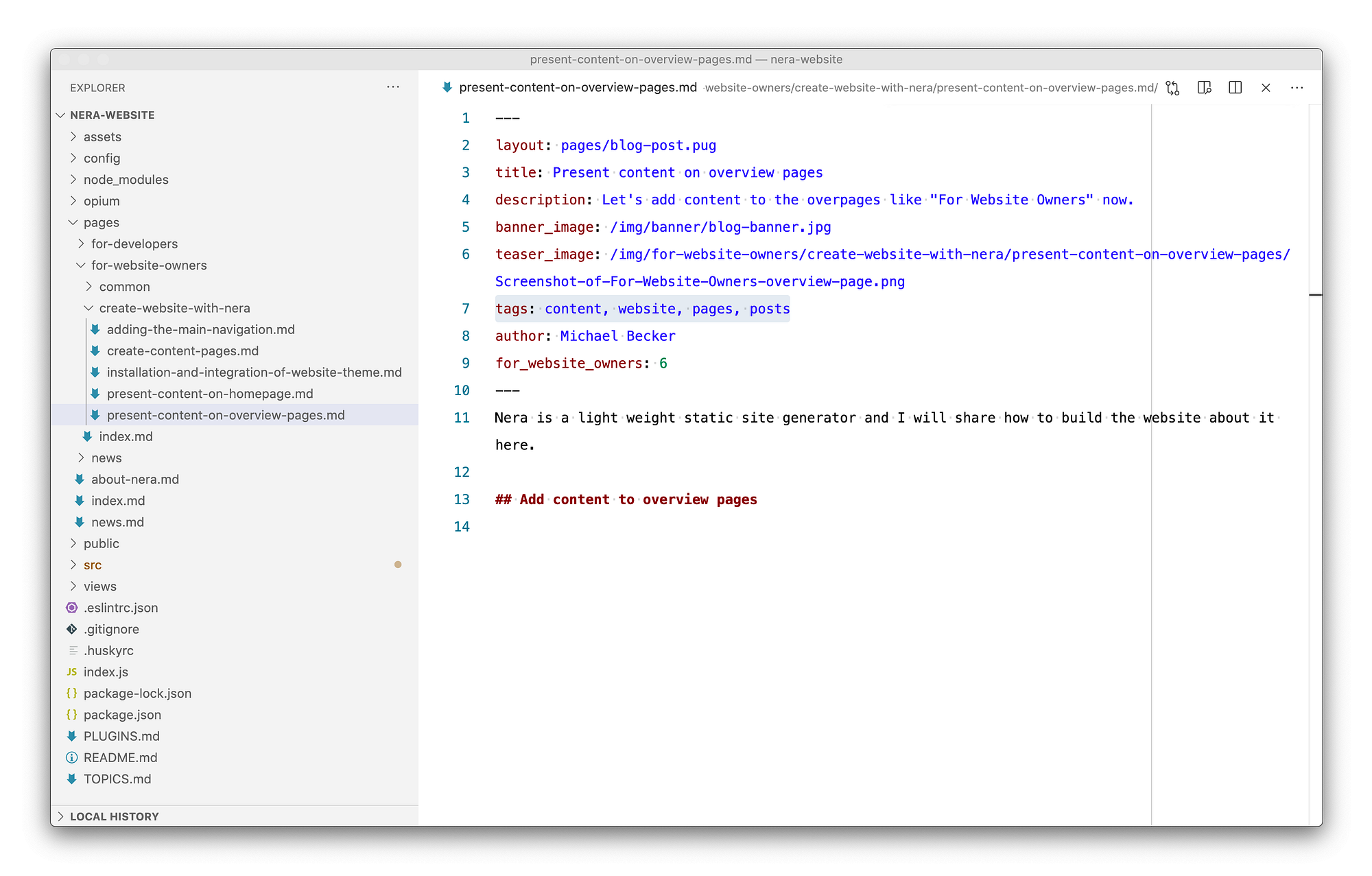Viewport: 1372px width, 876px height.
Task: Open the news folder
Action: (x=107, y=458)
